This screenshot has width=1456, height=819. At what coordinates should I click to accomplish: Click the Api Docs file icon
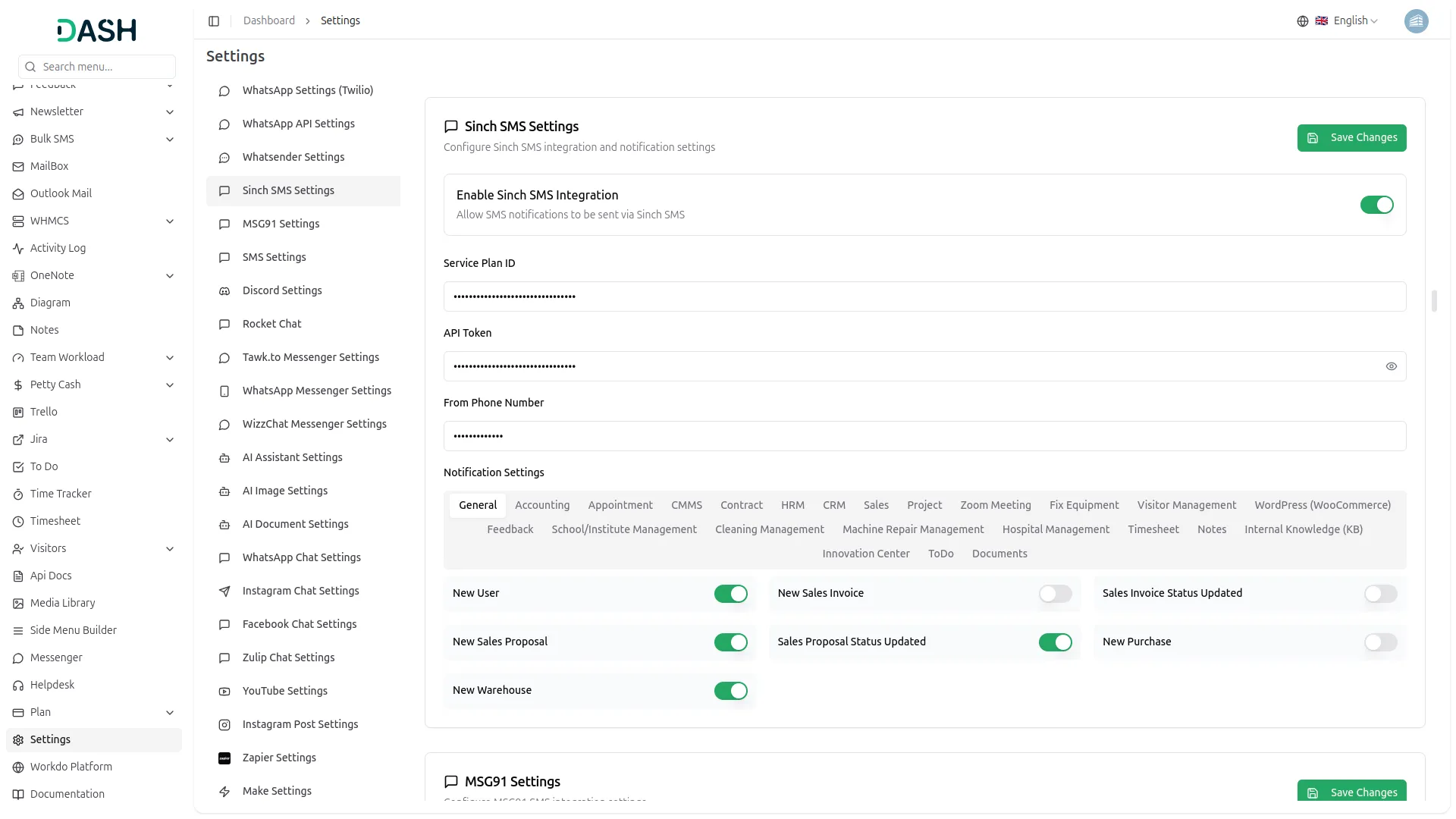[18, 576]
